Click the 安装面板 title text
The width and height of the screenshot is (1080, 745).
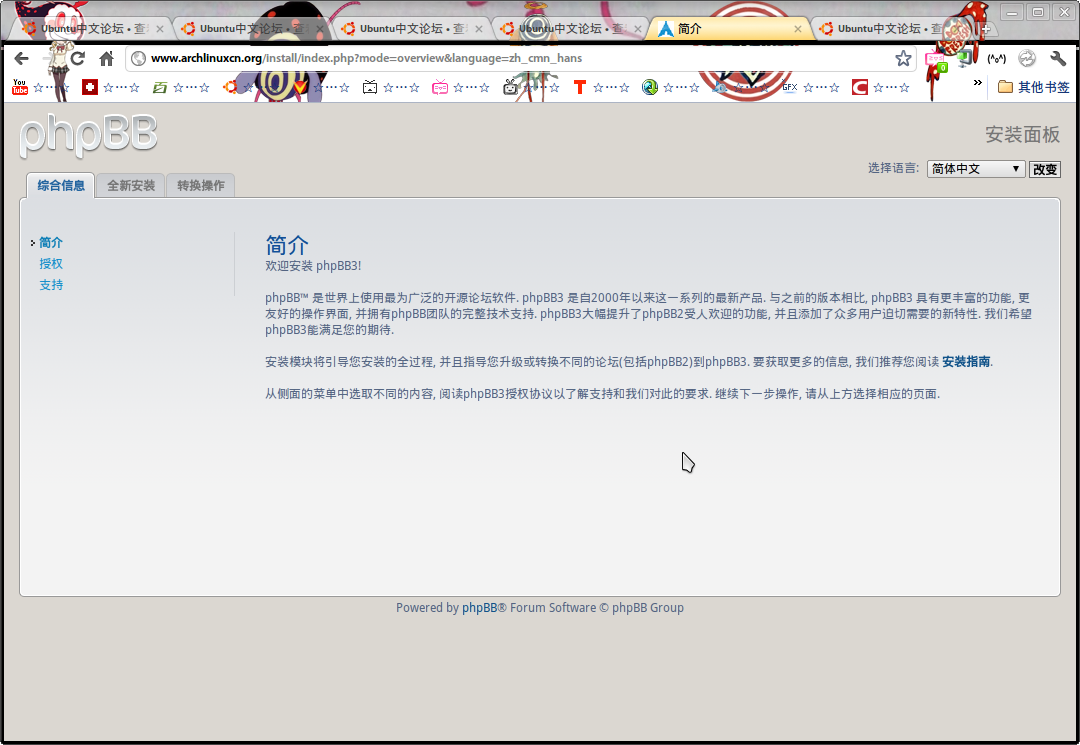click(x=1022, y=134)
